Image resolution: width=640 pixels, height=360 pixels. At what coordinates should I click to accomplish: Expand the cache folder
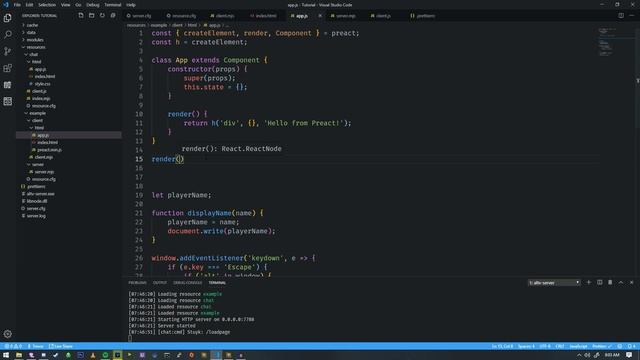pos(32,25)
